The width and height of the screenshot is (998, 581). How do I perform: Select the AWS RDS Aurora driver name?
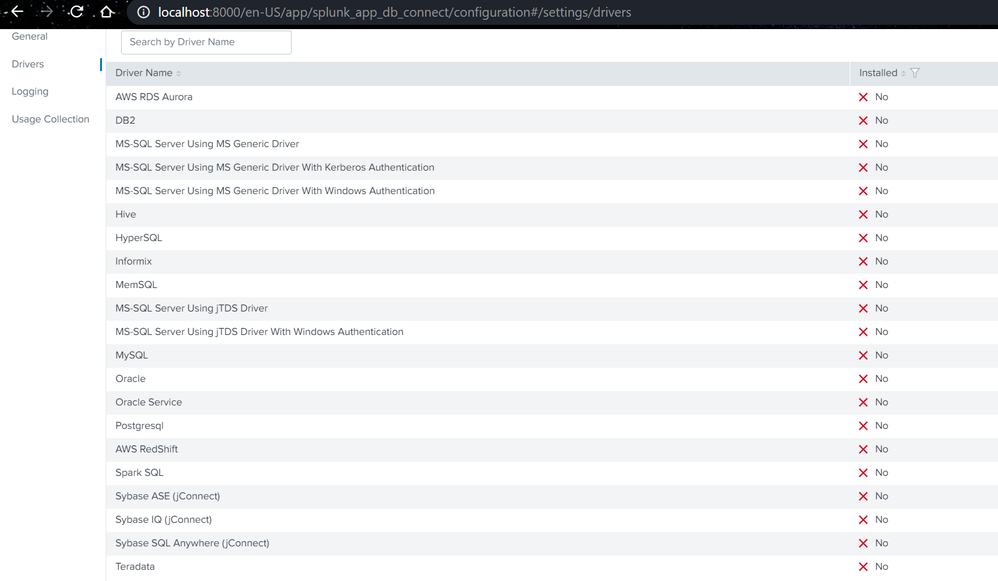click(x=153, y=97)
